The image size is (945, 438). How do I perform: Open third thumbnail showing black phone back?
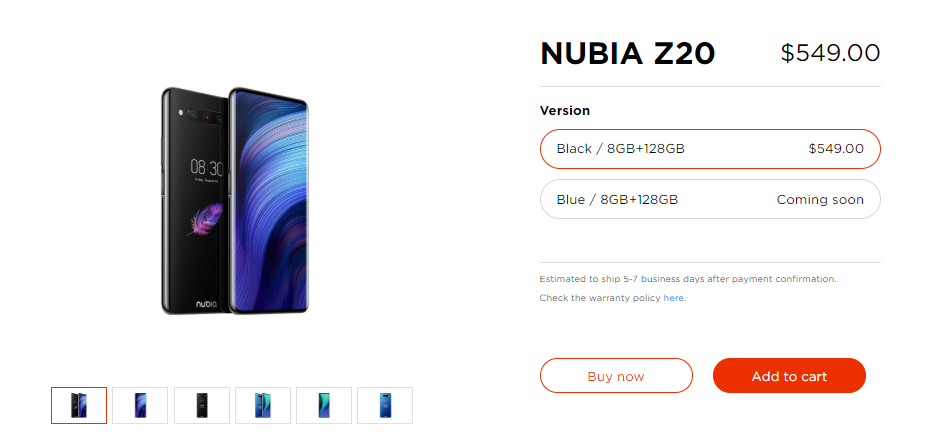tap(201, 405)
